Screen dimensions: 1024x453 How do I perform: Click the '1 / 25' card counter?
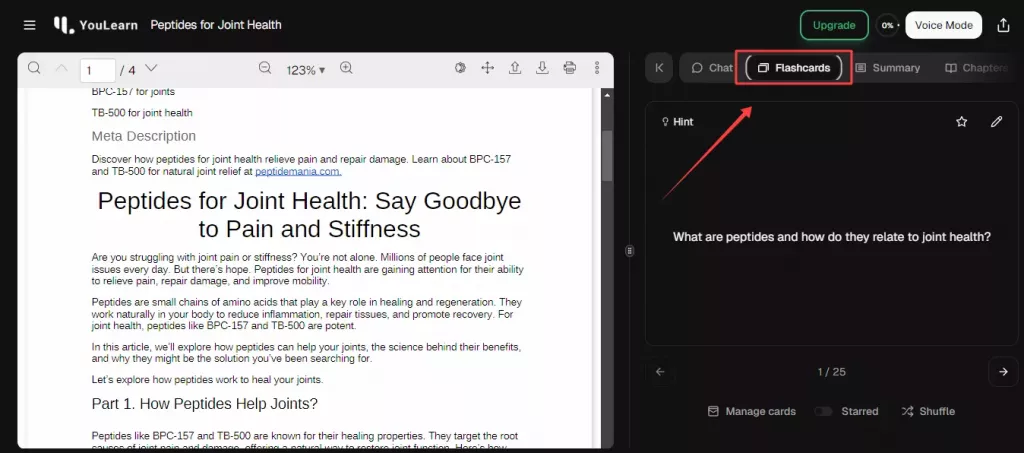831,372
